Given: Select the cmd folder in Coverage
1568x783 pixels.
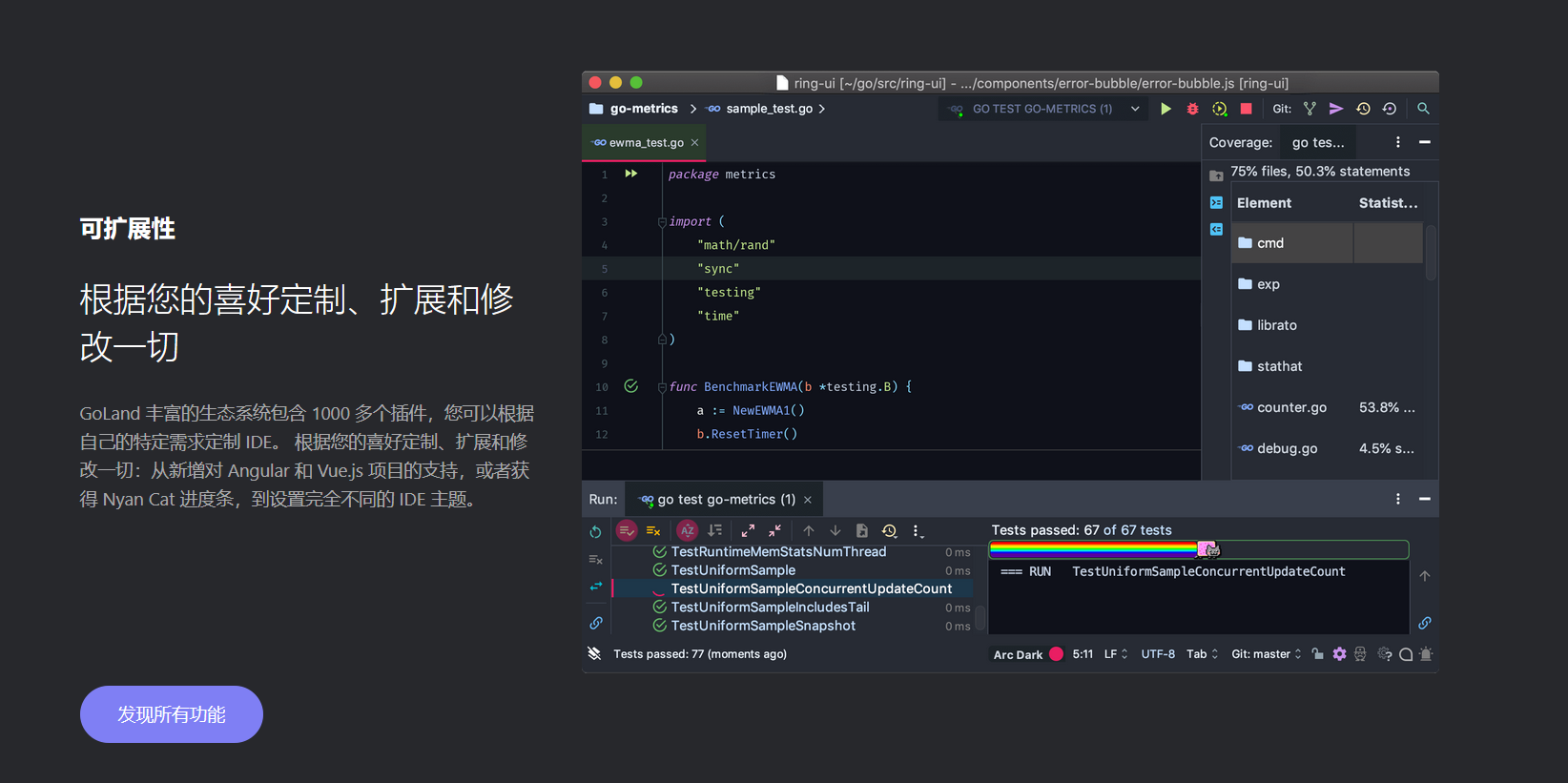Looking at the screenshot, I should pos(1327,243).
